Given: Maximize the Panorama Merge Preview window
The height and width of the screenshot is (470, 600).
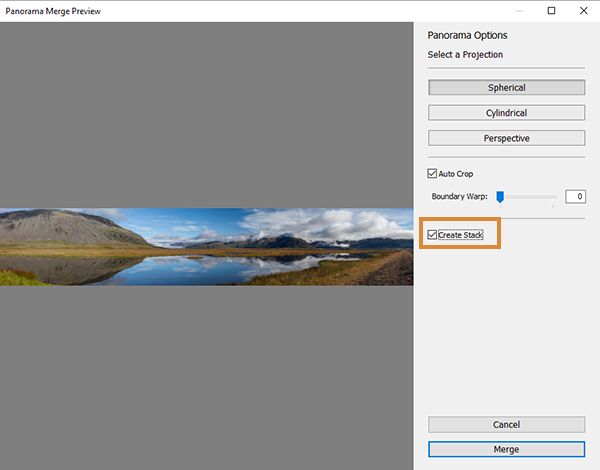Looking at the screenshot, I should pos(551,11).
